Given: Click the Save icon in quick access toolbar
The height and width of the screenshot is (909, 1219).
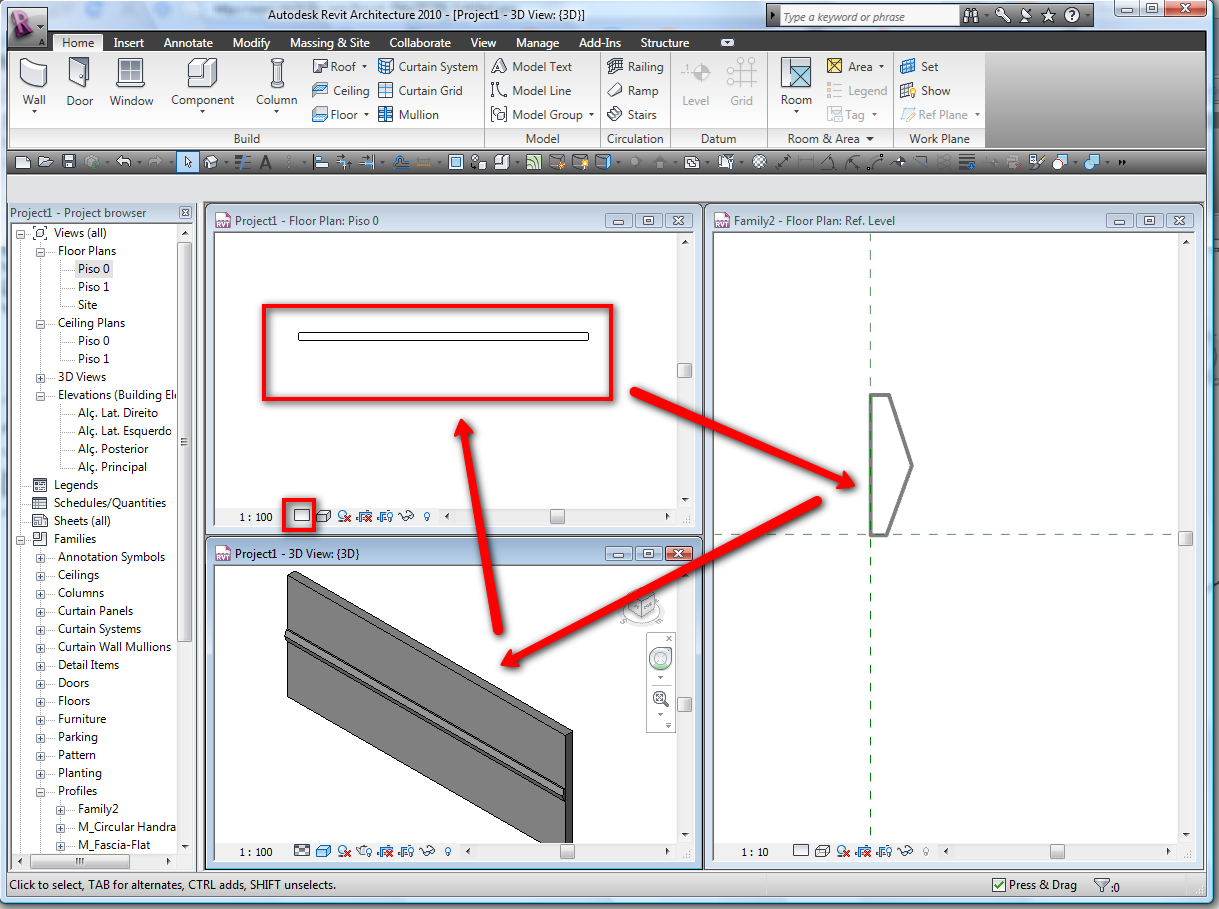Looking at the screenshot, I should click(x=69, y=161).
